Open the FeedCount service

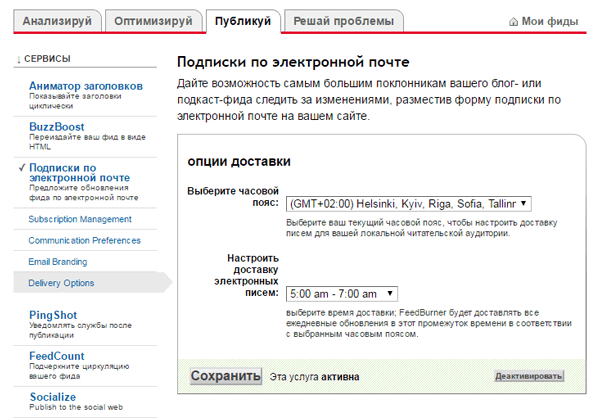coord(57,356)
